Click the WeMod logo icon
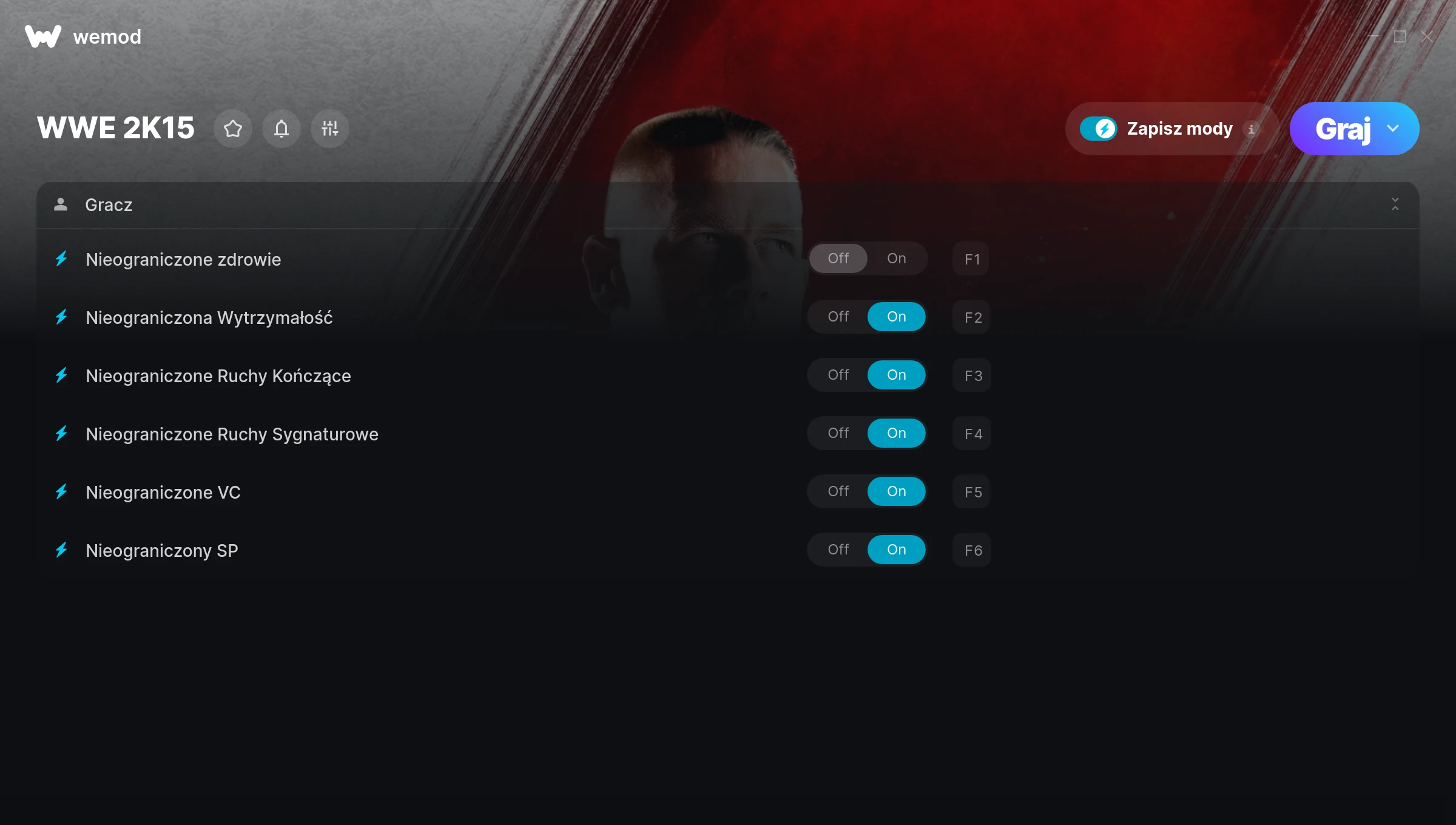The width and height of the screenshot is (1456, 825). click(42, 36)
